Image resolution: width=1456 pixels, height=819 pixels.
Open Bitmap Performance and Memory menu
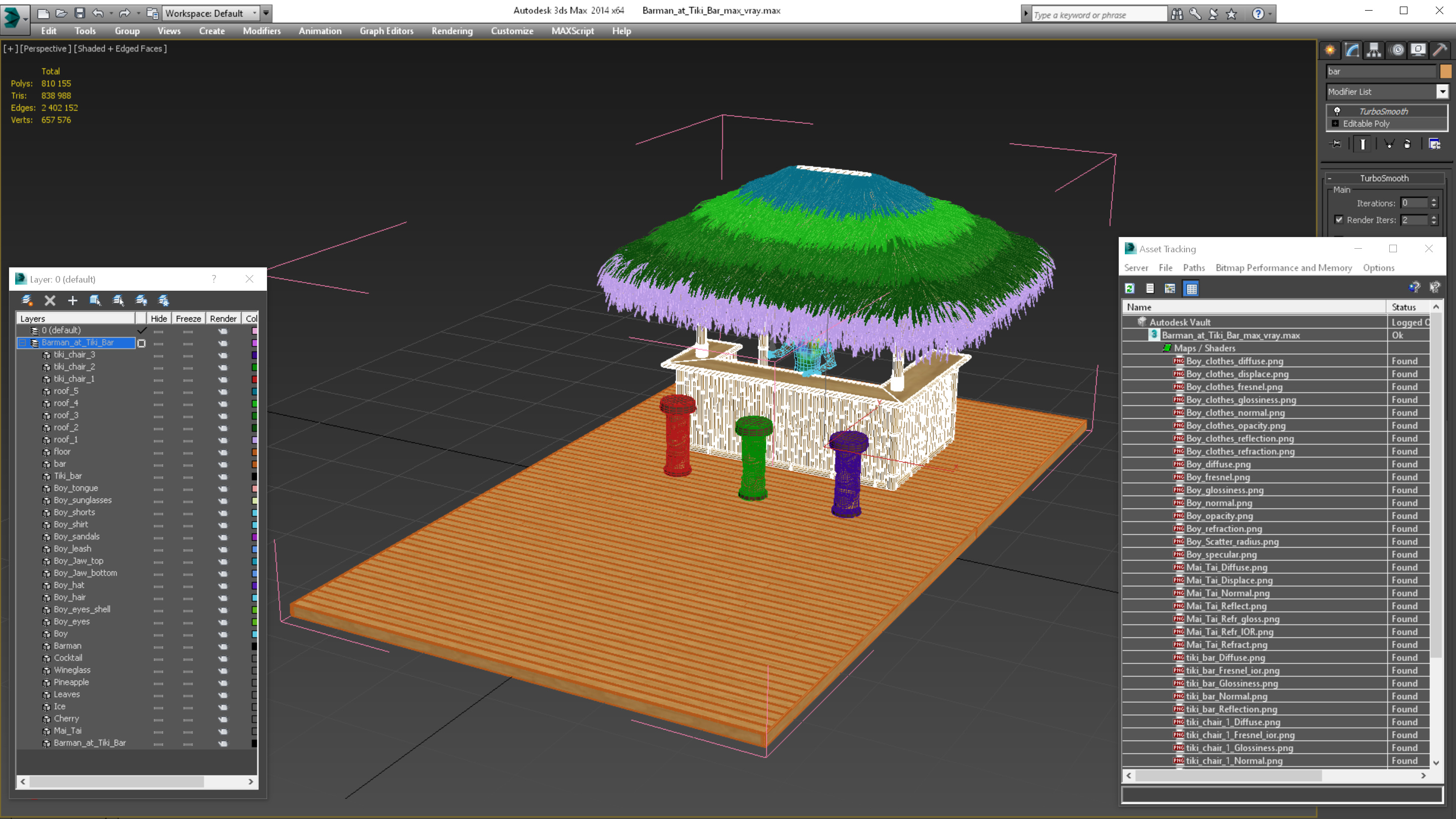pyautogui.click(x=1284, y=268)
